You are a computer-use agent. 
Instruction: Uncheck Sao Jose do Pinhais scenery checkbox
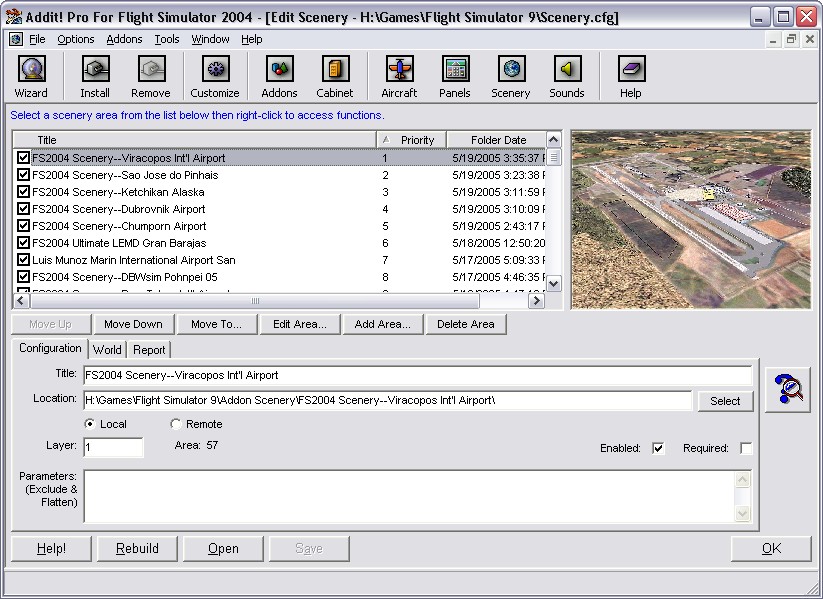pyautogui.click(x=23, y=175)
